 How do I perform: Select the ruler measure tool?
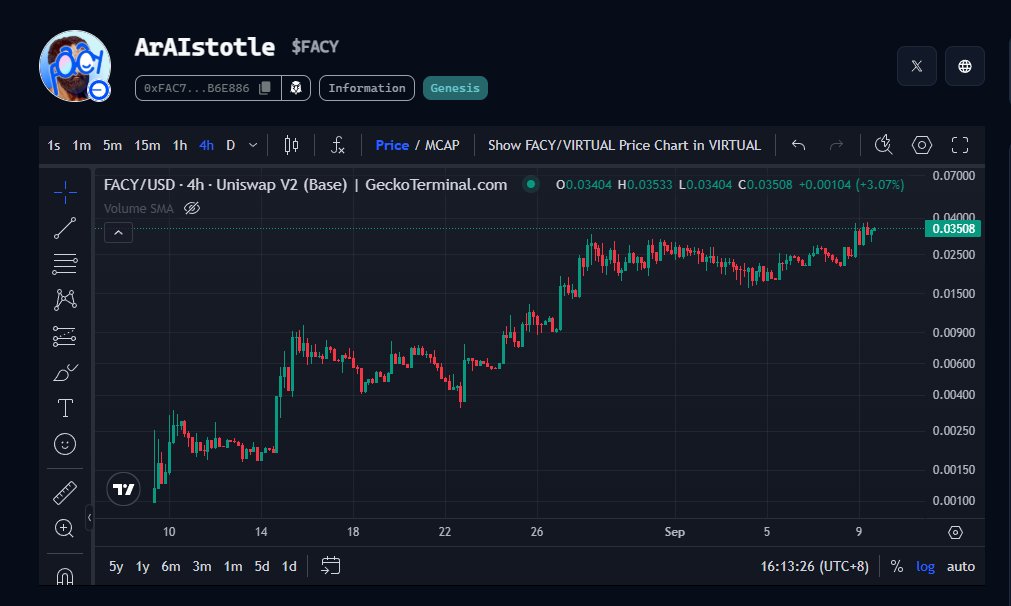64,493
